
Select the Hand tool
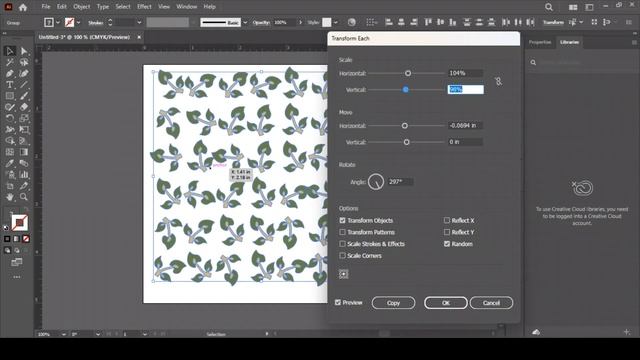10,197
